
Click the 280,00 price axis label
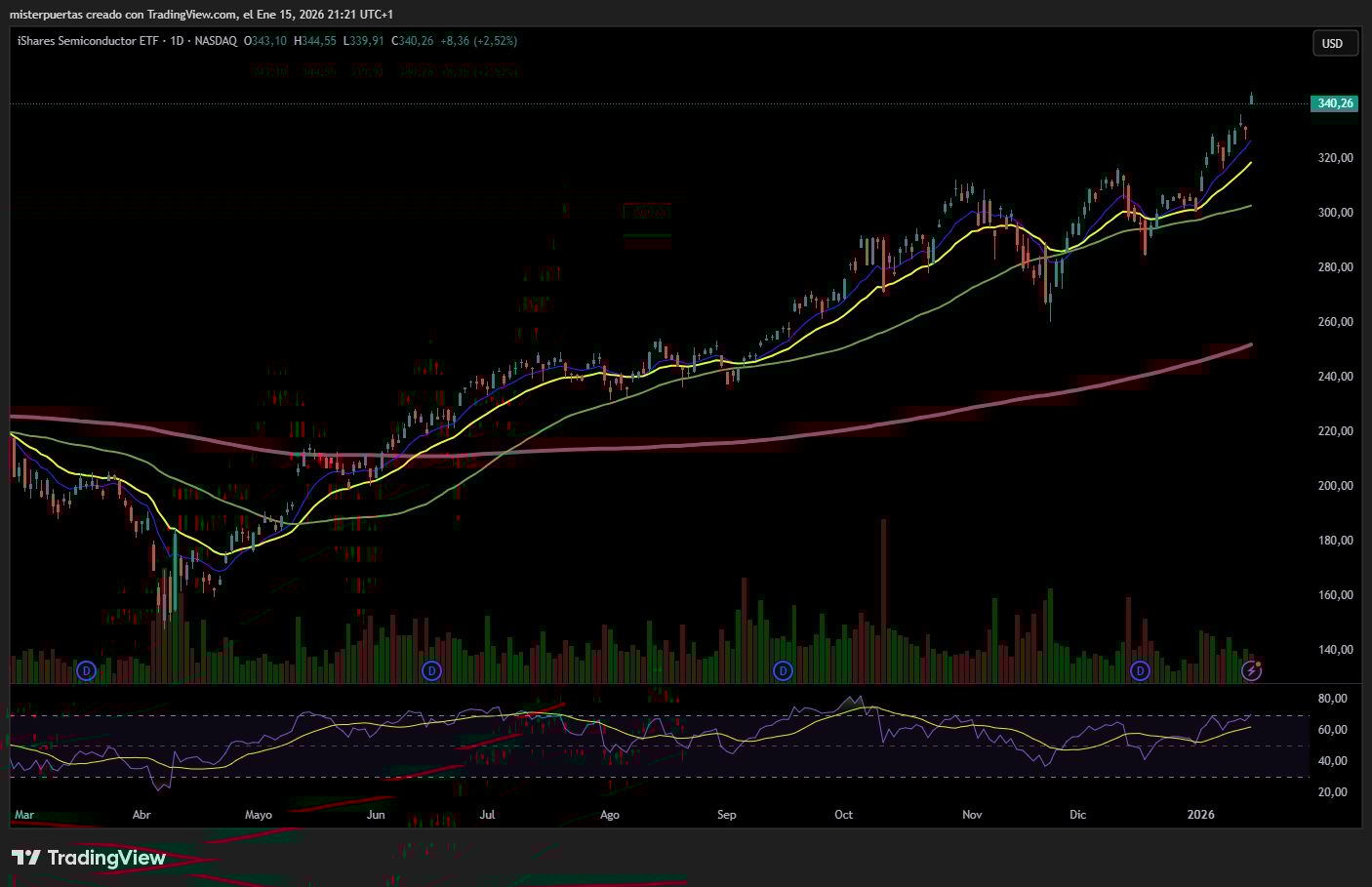pyautogui.click(x=1336, y=267)
